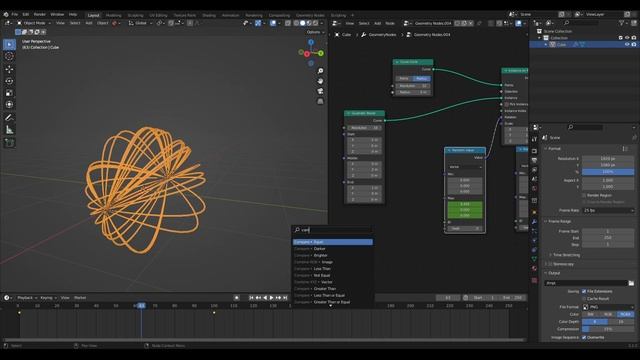The width and height of the screenshot is (640, 360).
Task: Click the viewport zoom magnifier icon
Action: pyautogui.click(x=320, y=71)
